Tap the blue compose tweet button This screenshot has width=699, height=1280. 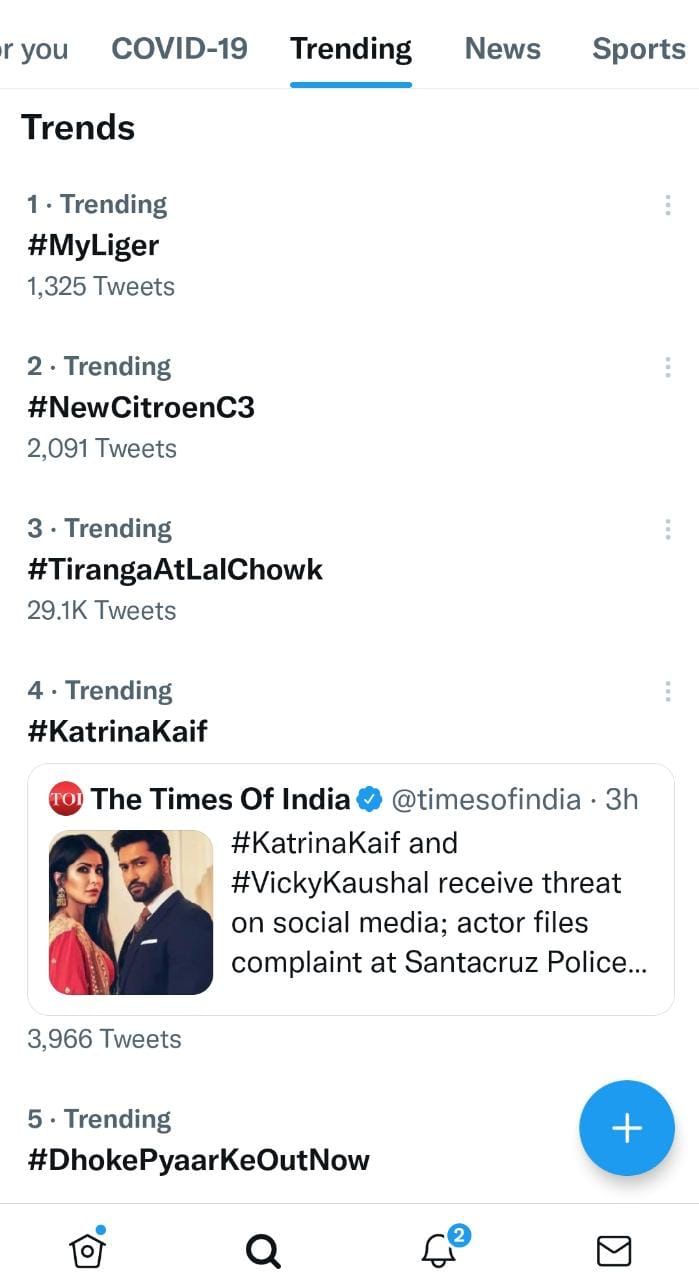tap(627, 1128)
